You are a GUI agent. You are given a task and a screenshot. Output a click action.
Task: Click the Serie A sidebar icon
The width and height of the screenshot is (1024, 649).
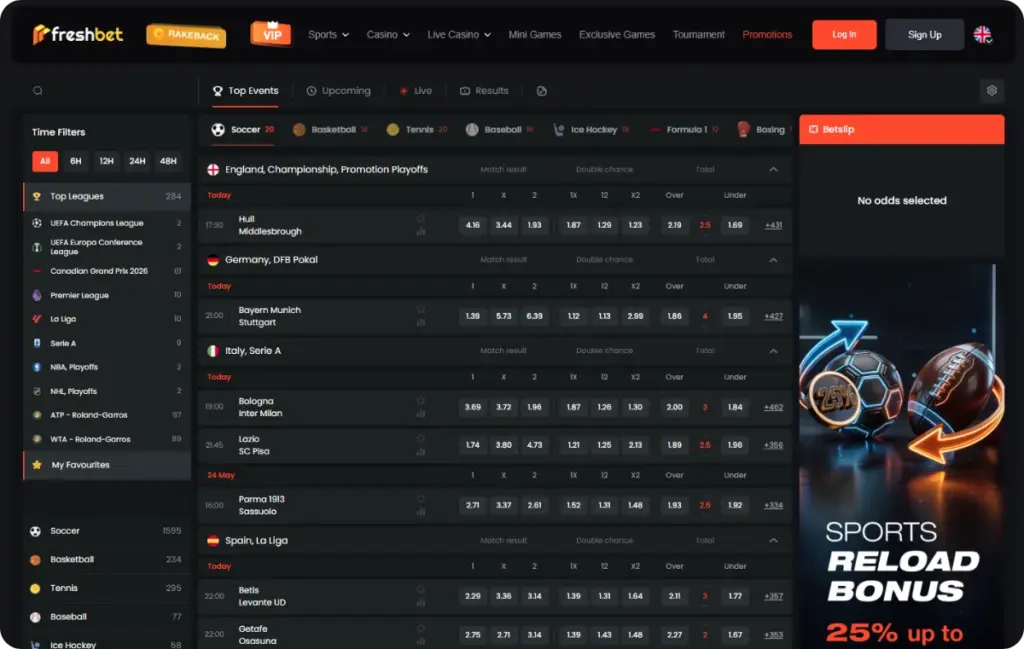click(37, 343)
